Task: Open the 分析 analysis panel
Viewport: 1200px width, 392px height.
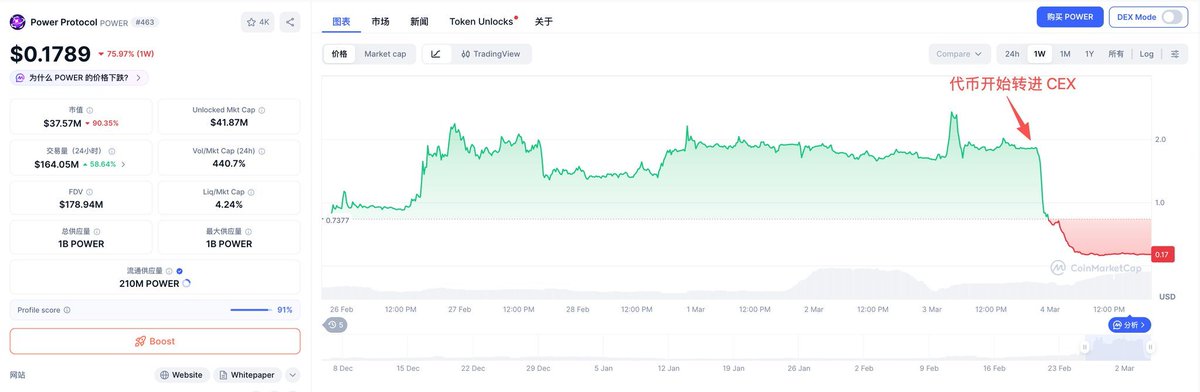Action: click(x=1129, y=325)
